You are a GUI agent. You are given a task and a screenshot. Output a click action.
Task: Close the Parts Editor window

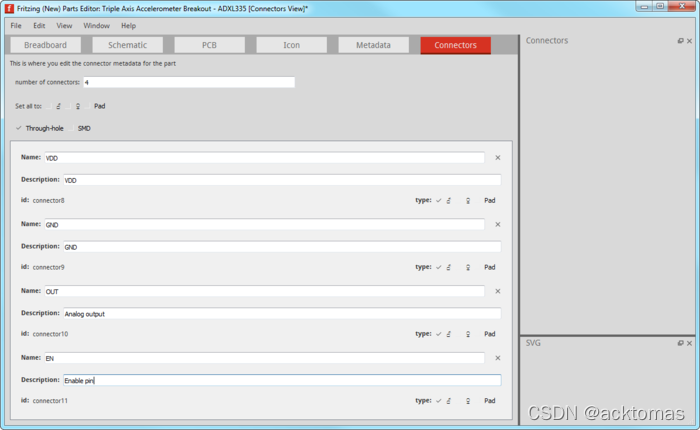coord(682,6)
